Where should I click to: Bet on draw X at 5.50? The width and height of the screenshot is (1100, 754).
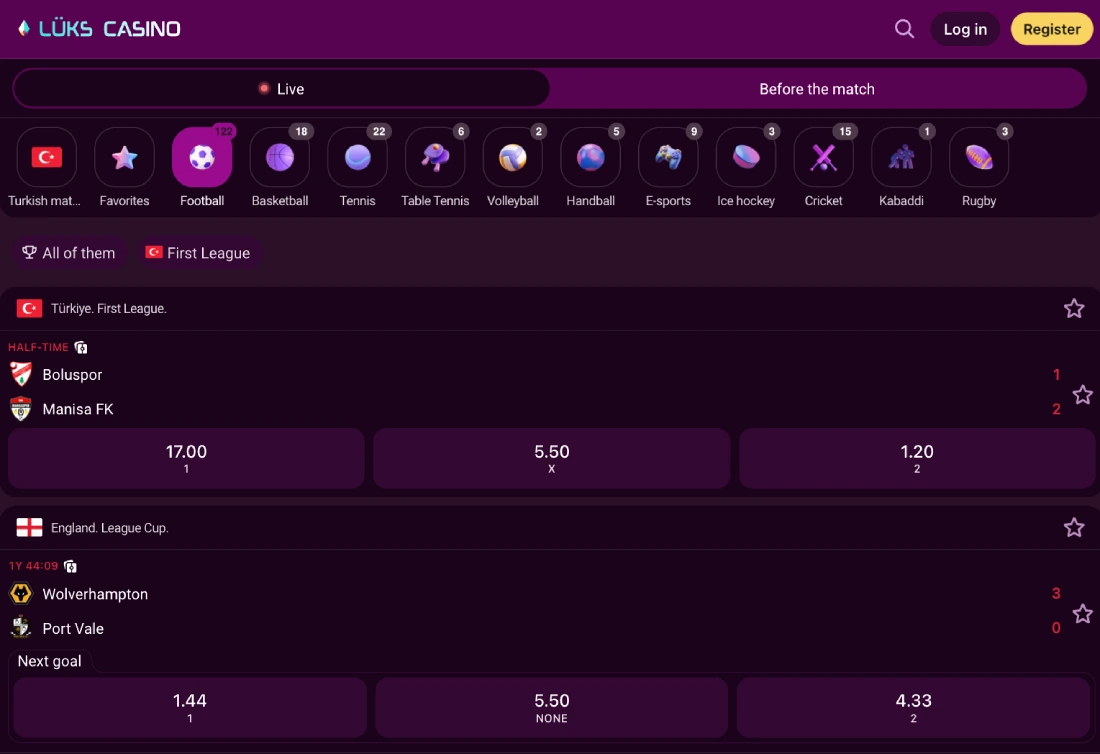[551, 458]
